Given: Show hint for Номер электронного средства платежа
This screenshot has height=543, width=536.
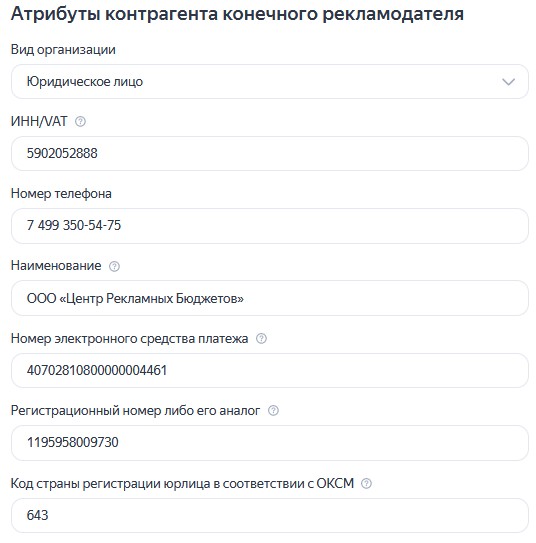Looking at the screenshot, I should pyautogui.click(x=261, y=339).
